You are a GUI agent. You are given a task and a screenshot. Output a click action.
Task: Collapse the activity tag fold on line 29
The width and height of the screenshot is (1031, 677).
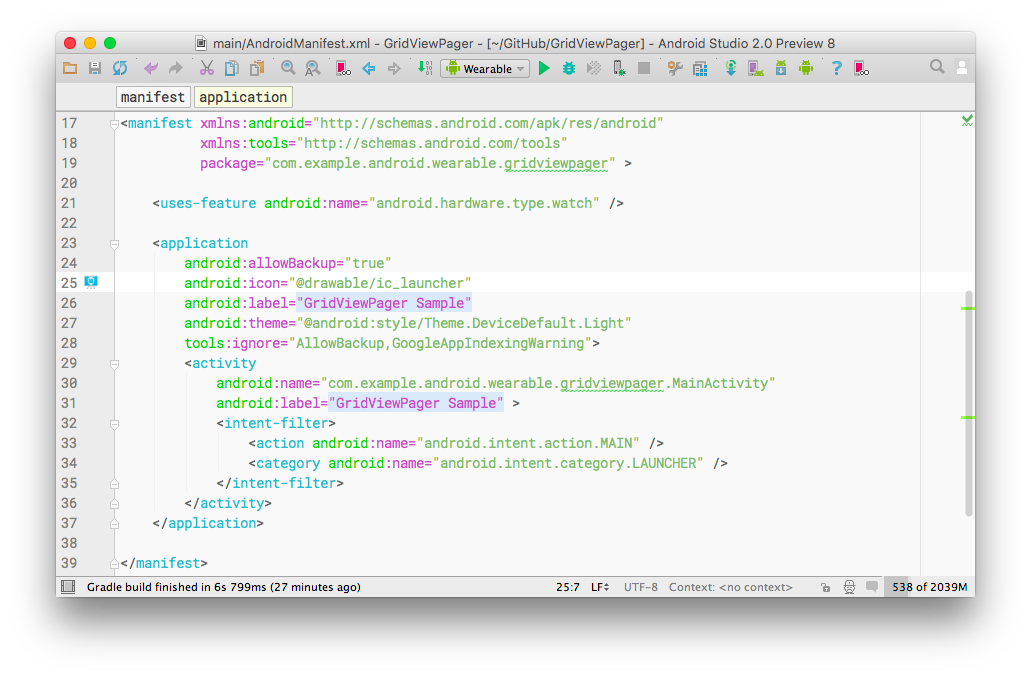[x=114, y=363]
